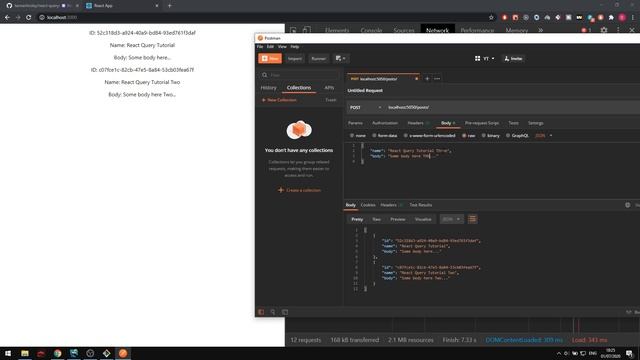
Task: Open the request tabs three-dot options menu
Action: coord(437,79)
